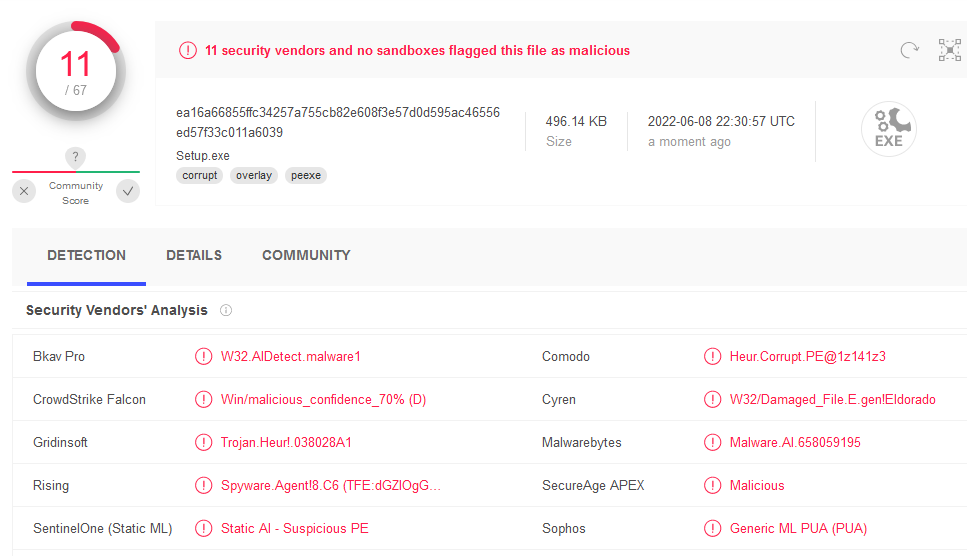The width and height of the screenshot is (967, 556).
Task: Click the community score question mark icon
Action: (75, 157)
